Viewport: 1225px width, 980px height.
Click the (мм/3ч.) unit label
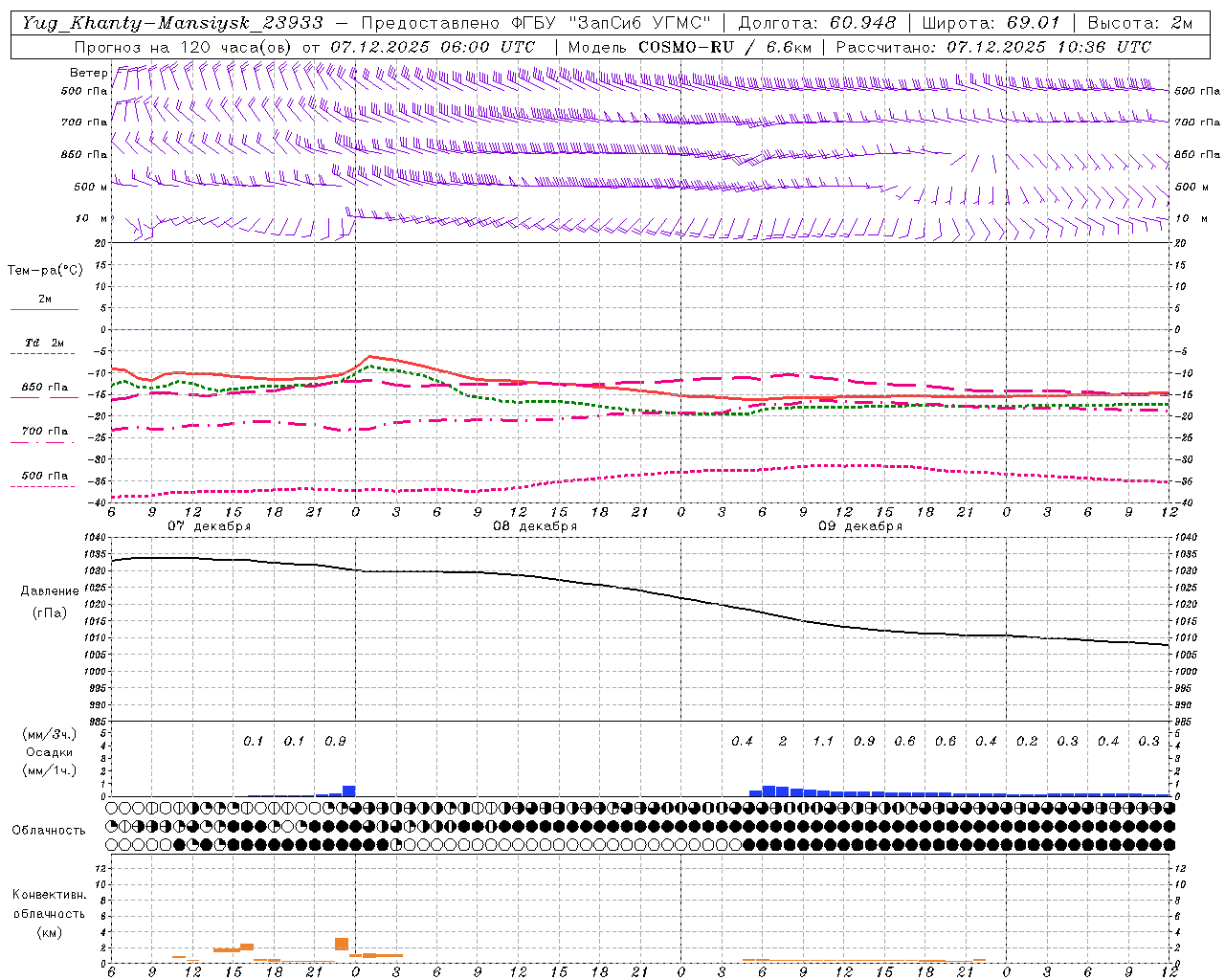[x=50, y=734]
